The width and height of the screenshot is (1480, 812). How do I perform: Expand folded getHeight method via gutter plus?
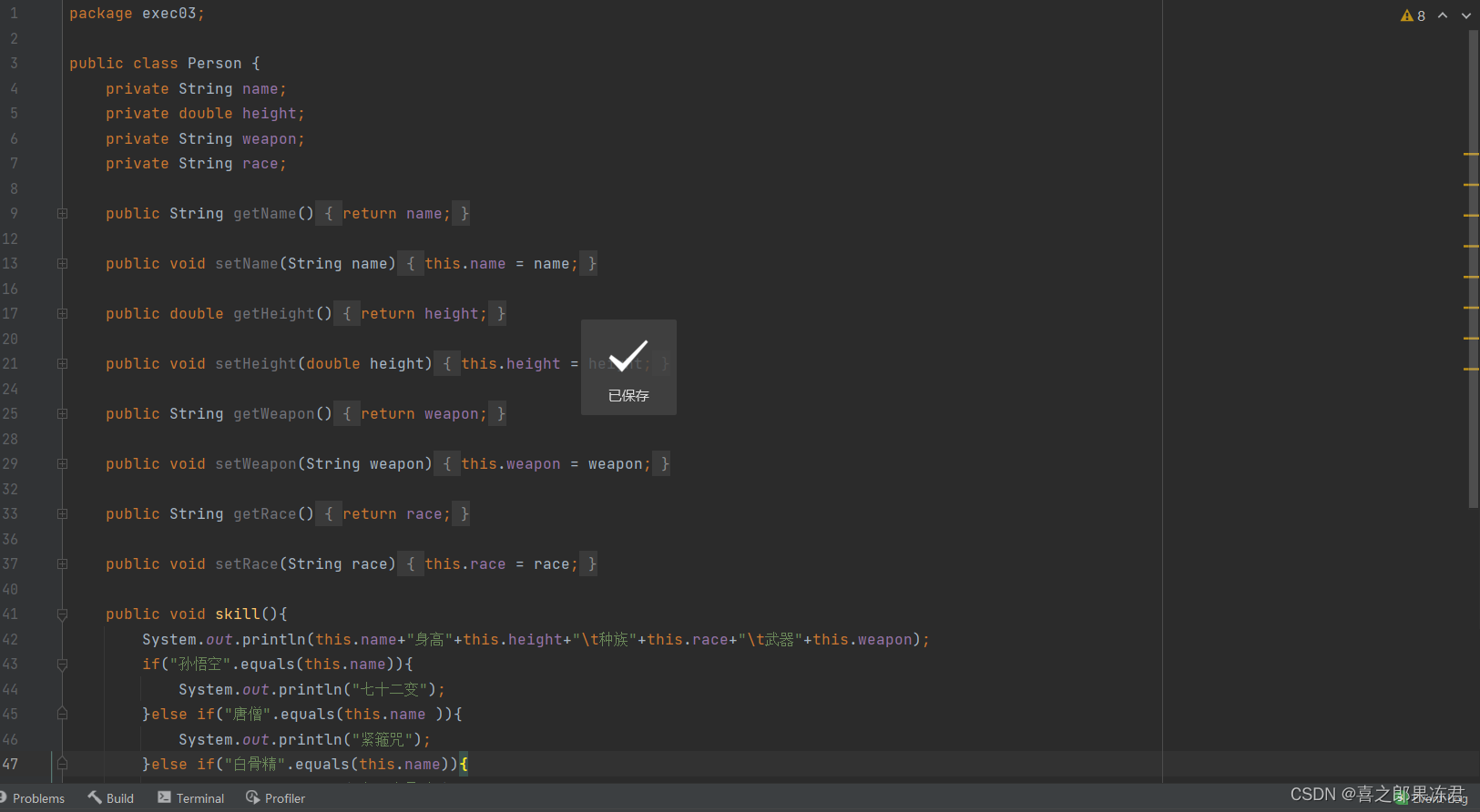[x=62, y=314]
